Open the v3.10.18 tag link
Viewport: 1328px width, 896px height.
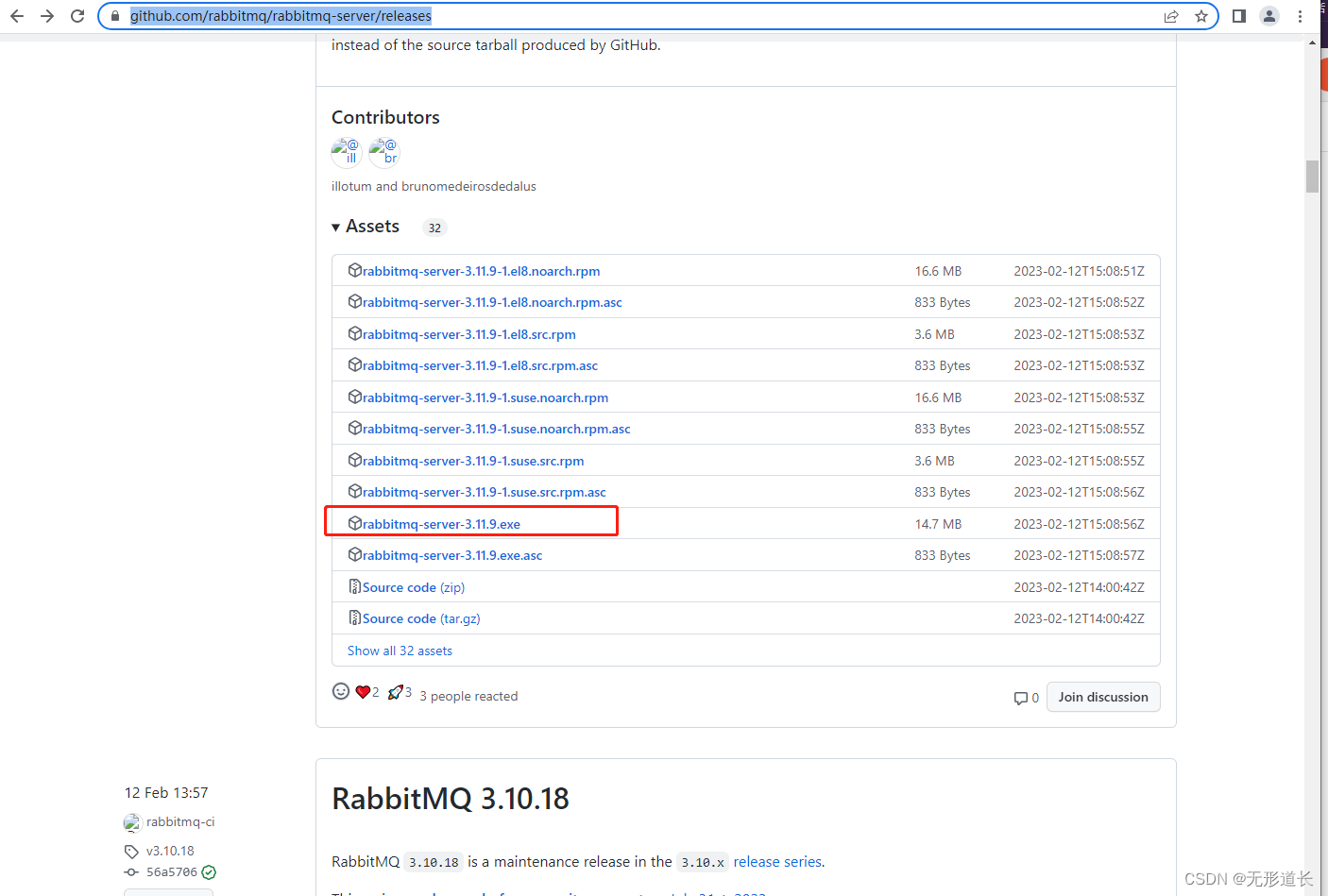coord(170,851)
